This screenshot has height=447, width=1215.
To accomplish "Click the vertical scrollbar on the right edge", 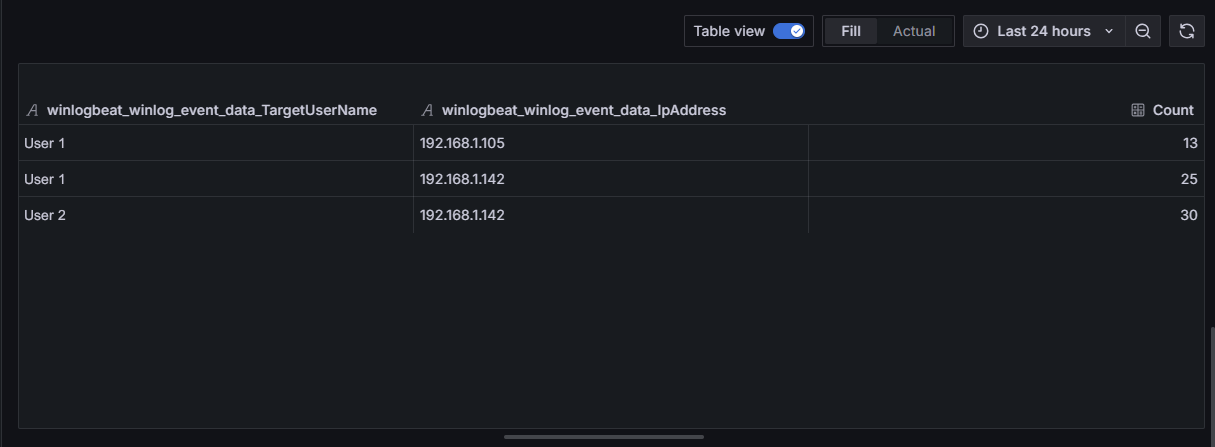I will coord(1213,380).
